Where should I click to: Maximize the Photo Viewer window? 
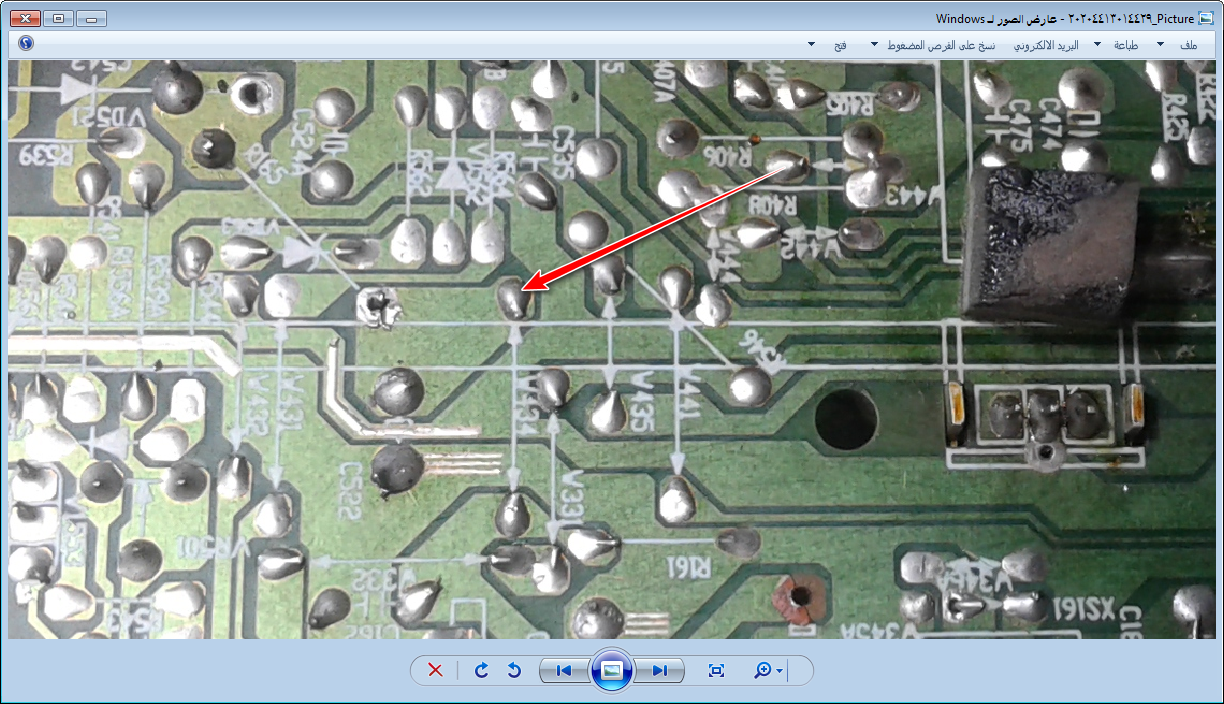(59, 18)
